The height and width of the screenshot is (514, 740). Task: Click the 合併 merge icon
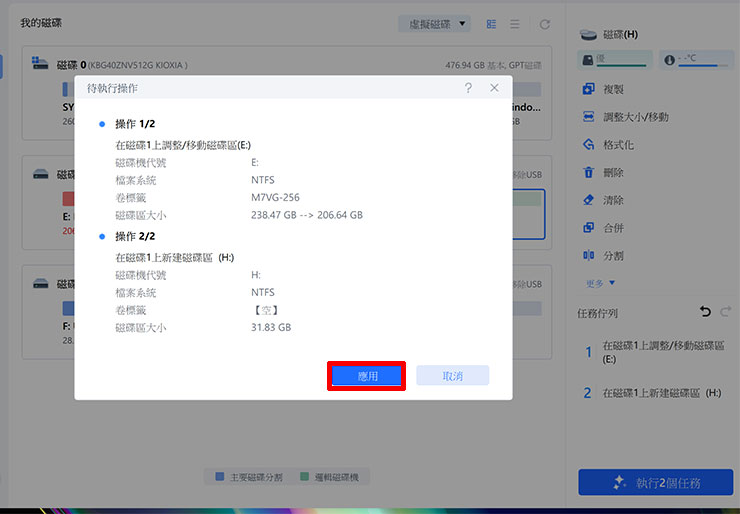588,228
